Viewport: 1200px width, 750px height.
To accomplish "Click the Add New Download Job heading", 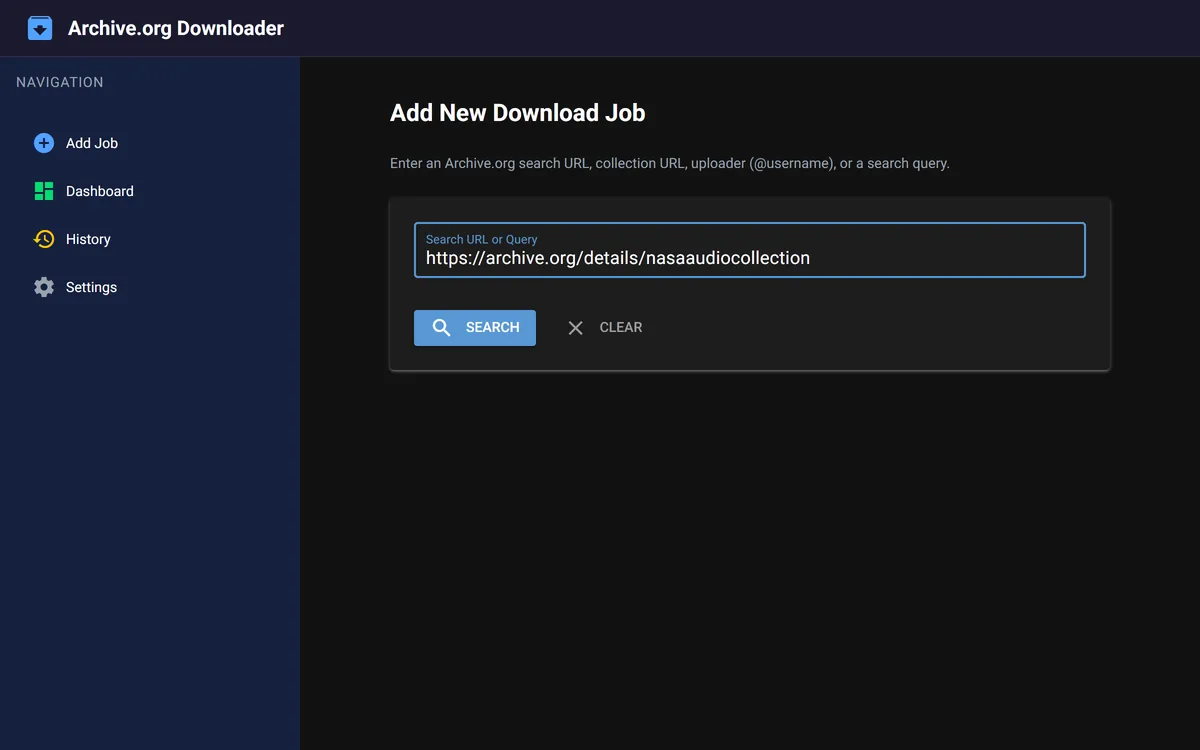I will pos(518,113).
